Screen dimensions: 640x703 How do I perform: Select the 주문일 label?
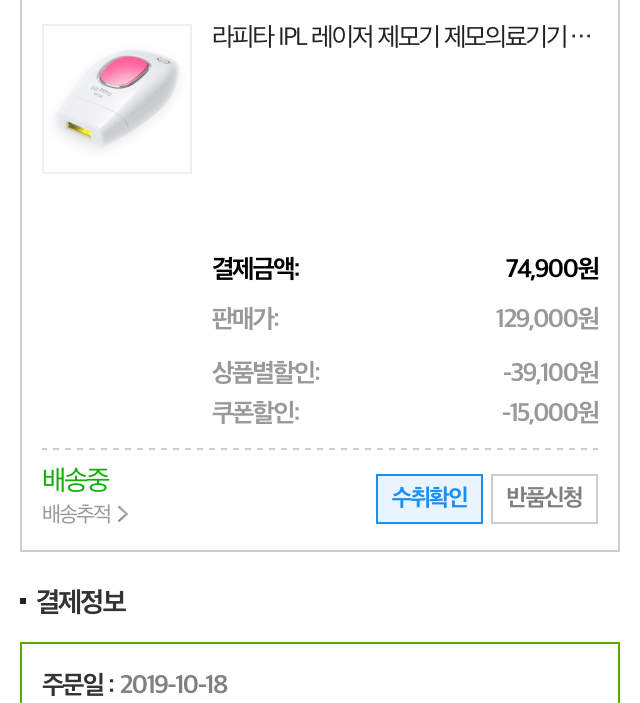76,685
